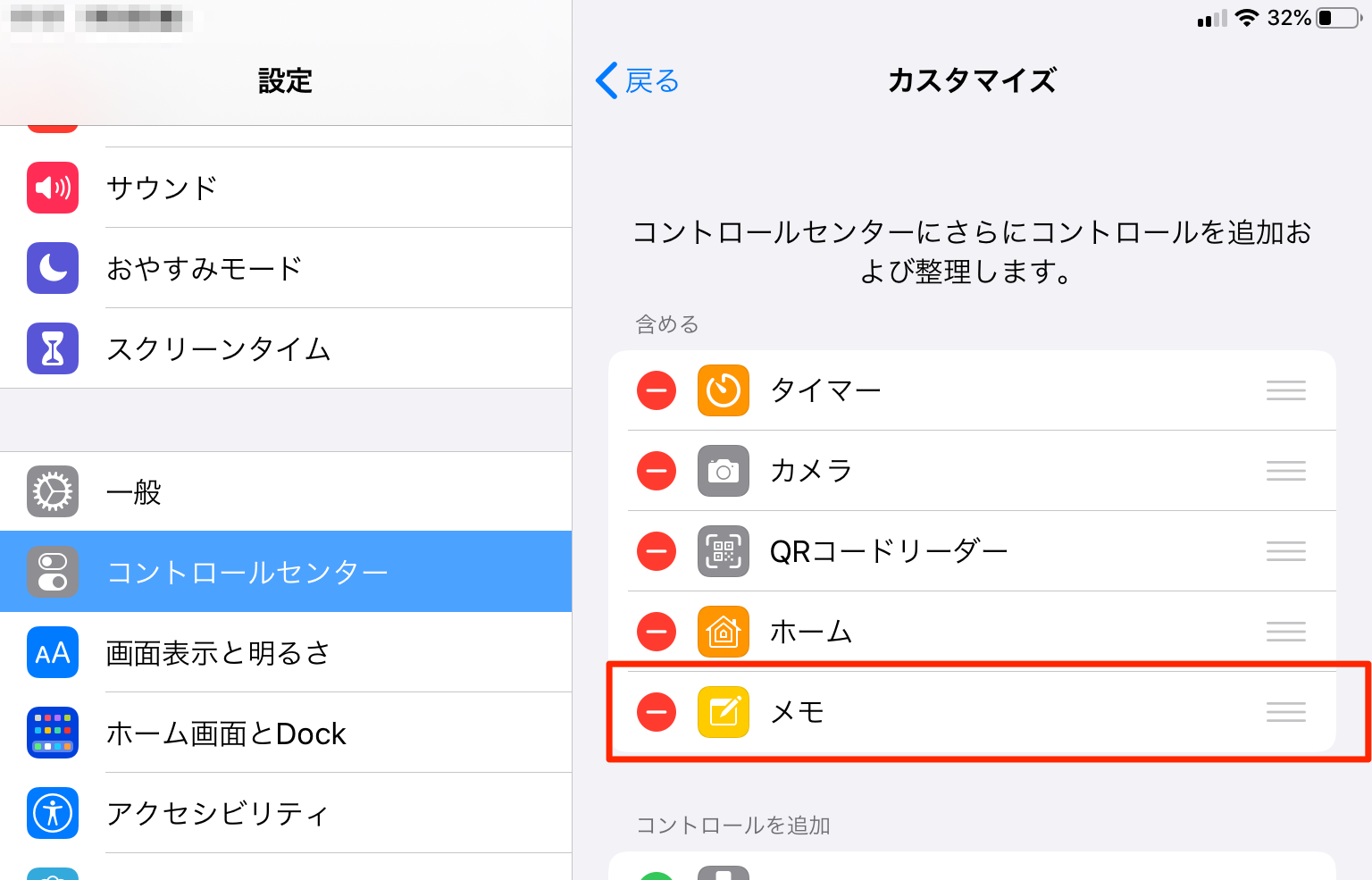Viewport: 1372px width, 880px height.
Task: Tap the purple moon Do Not Disturb icon
Action: coord(53,268)
